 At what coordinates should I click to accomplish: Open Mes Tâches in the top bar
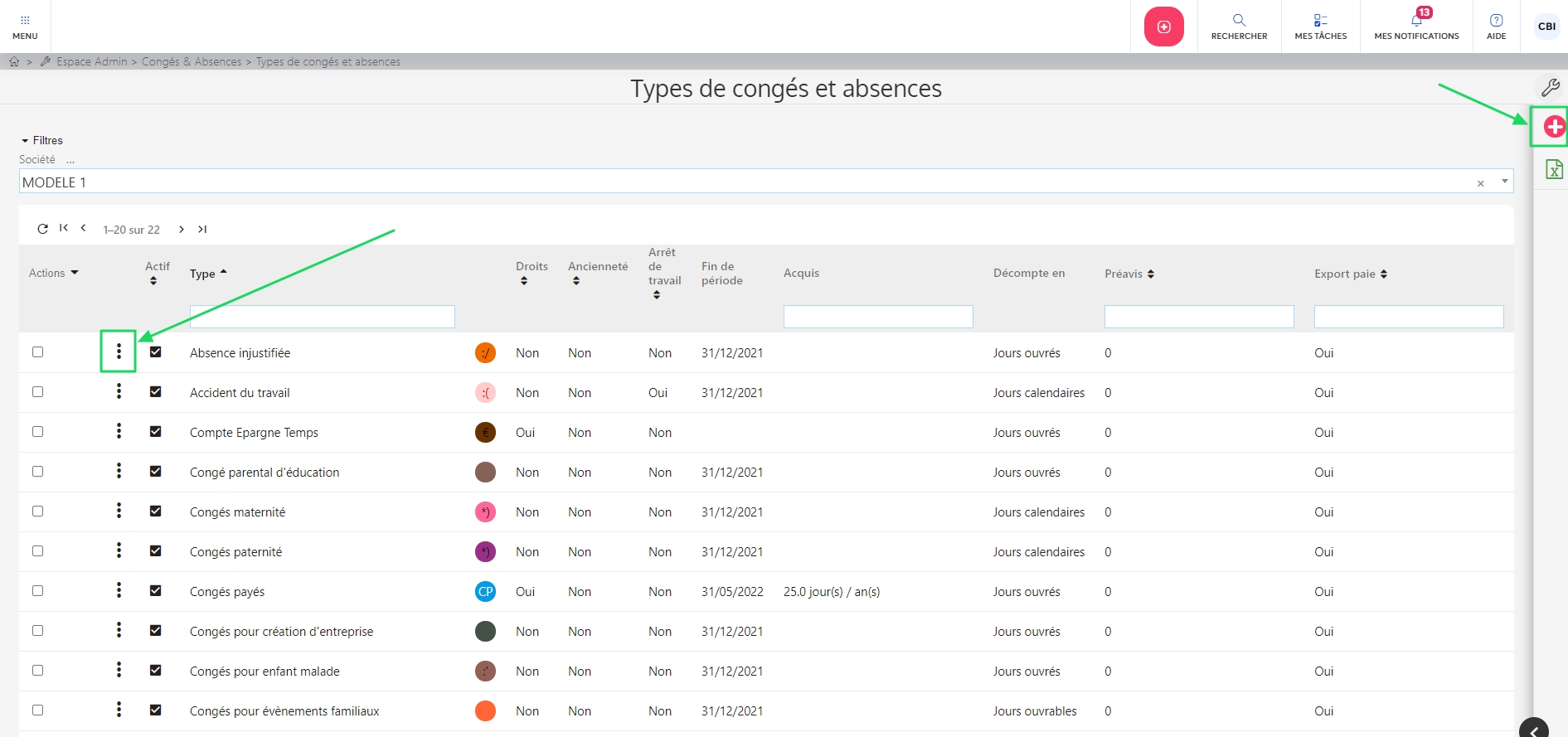coord(1320,26)
